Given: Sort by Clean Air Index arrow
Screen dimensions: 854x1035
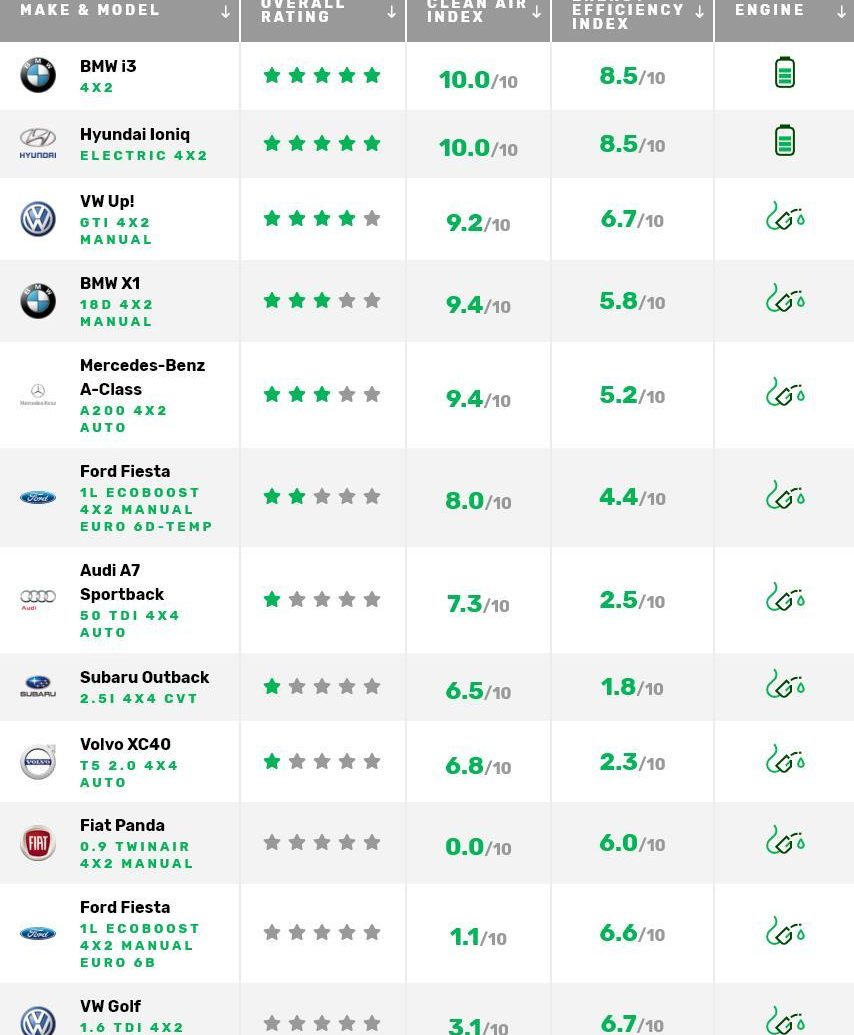Looking at the screenshot, I should (x=537, y=12).
